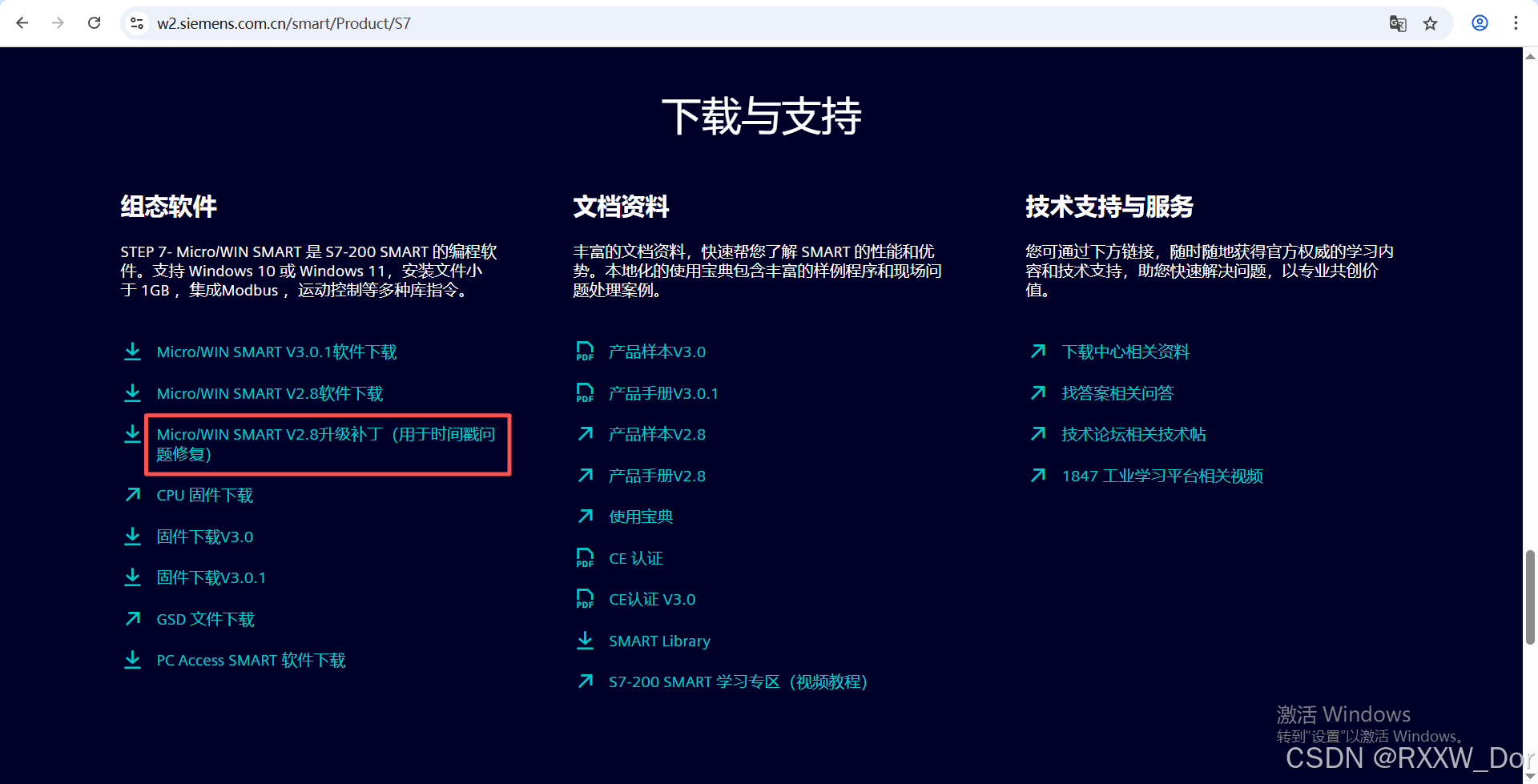Viewport: 1538px width, 784px height.
Task: Click download icon beside Micro/WIN SMART V2.8软件下载
Action: (133, 393)
